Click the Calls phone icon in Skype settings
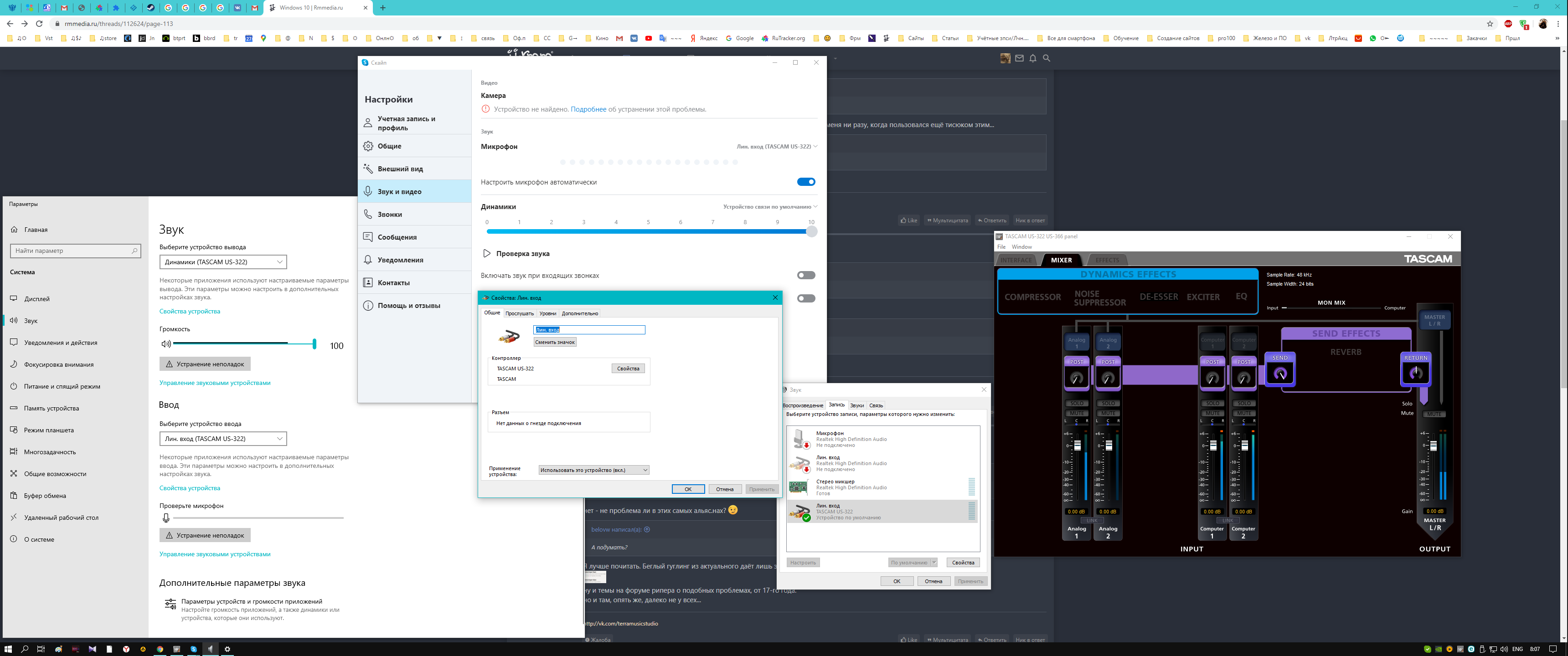 368,214
